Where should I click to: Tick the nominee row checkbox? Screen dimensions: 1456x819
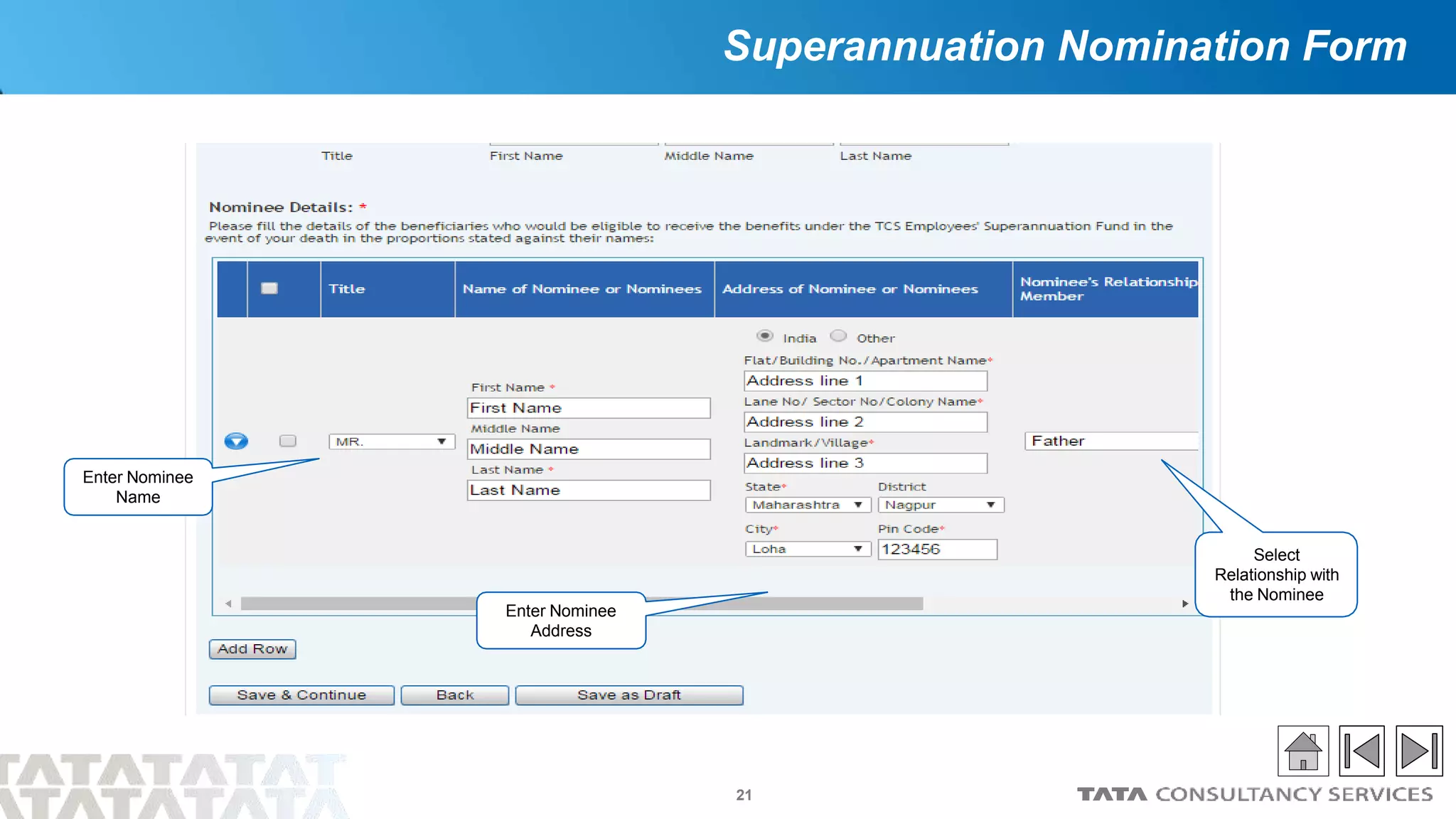pyautogui.click(x=288, y=441)
